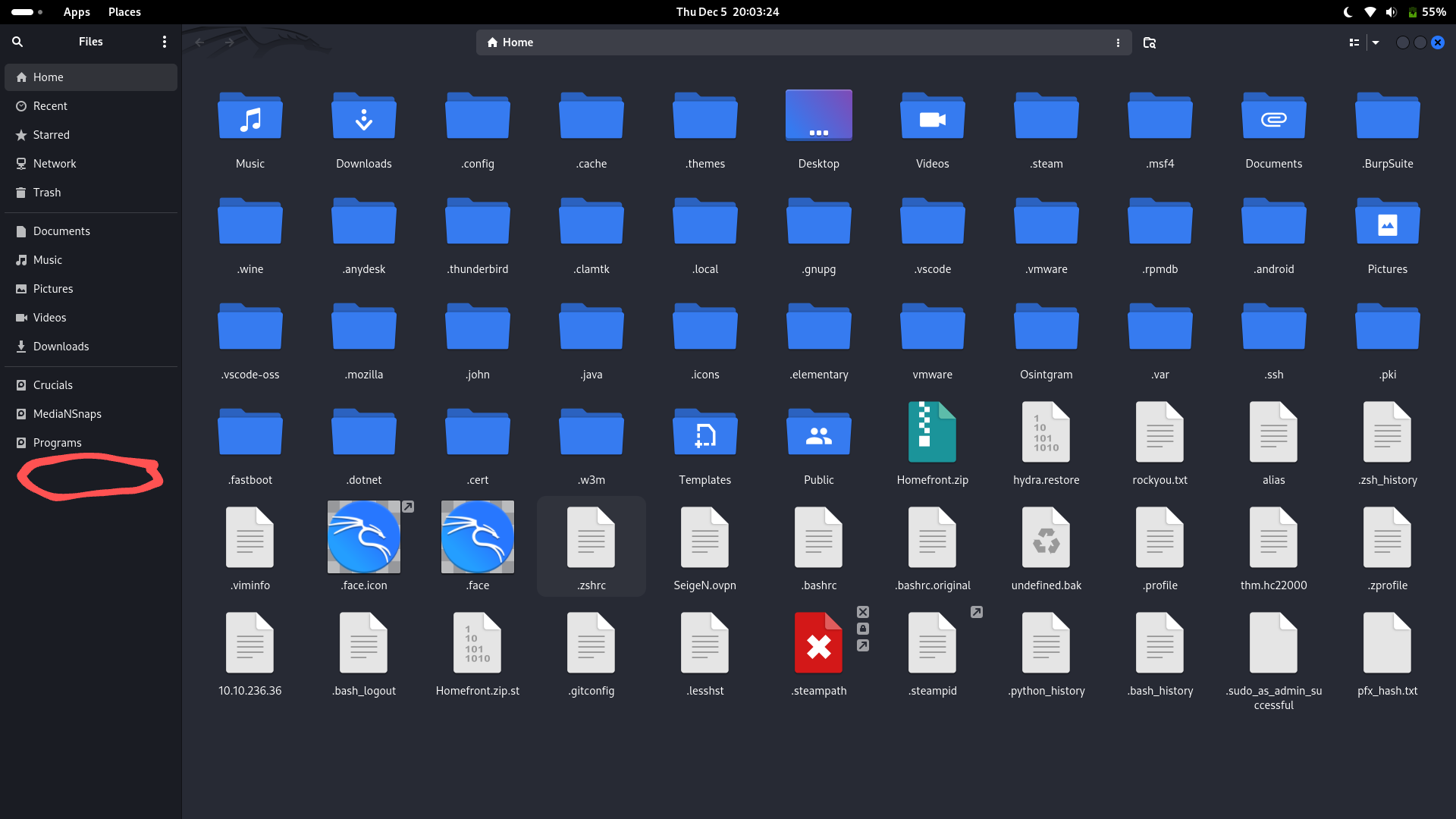Open the Places menu in top bar
The width and height of the screenshot is (1456, 819).
pyautogui.click(x=124, y=11)
